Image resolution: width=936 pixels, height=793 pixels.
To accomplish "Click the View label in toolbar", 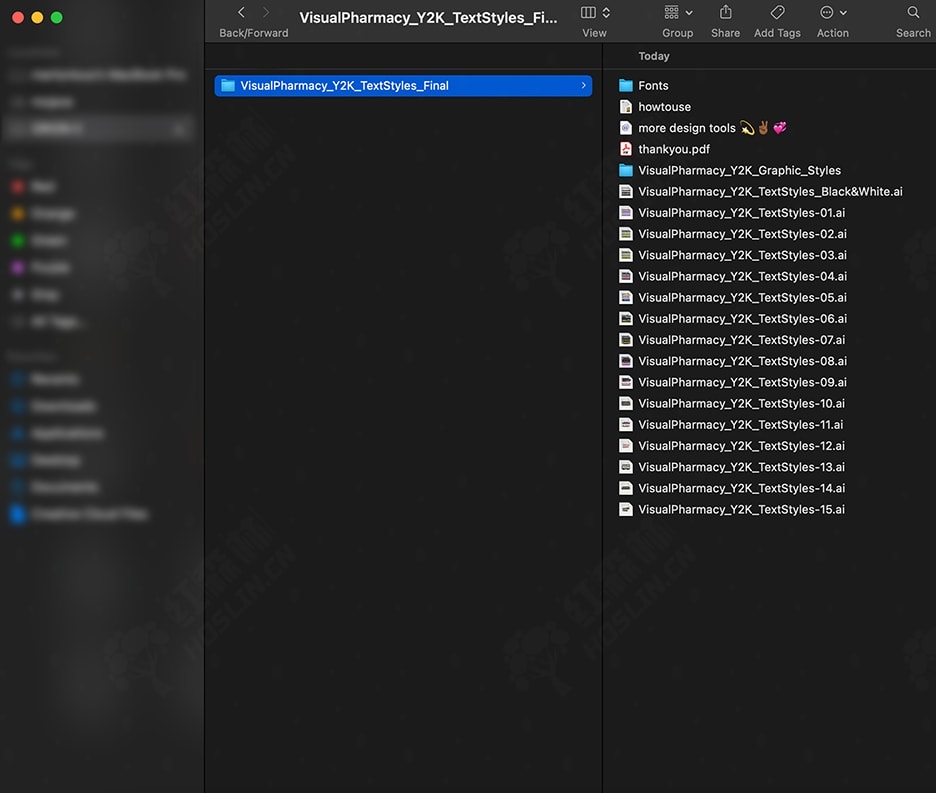I will click(x=595, y=33).
